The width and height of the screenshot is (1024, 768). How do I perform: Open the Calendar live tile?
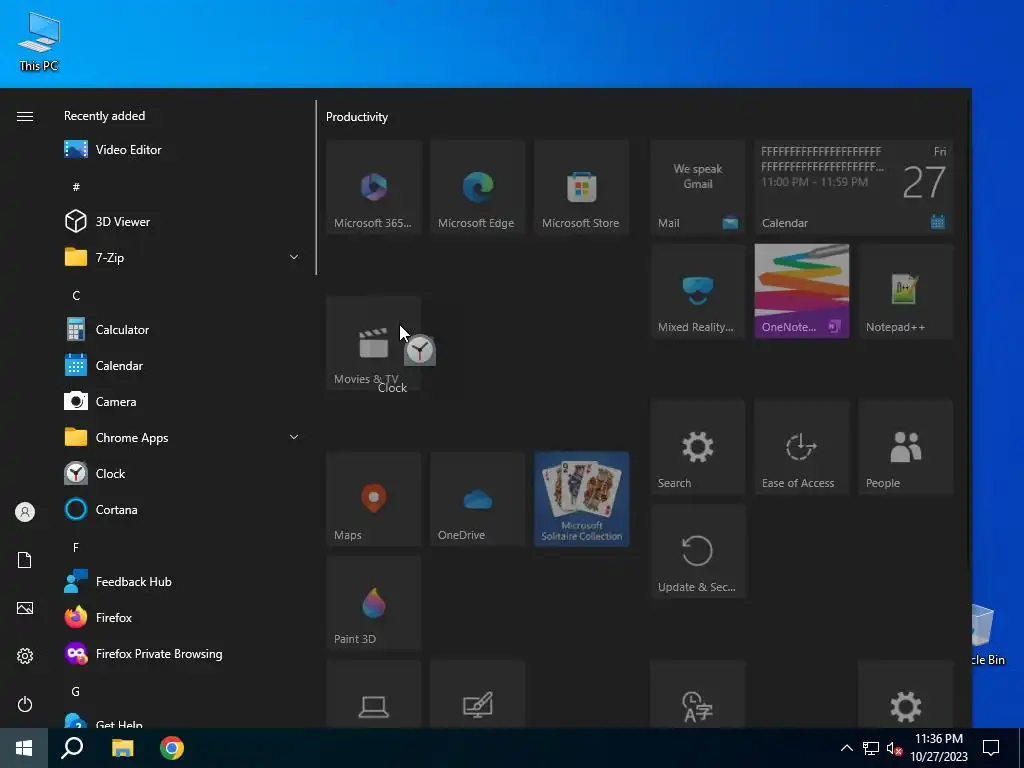tap(854, 187)
